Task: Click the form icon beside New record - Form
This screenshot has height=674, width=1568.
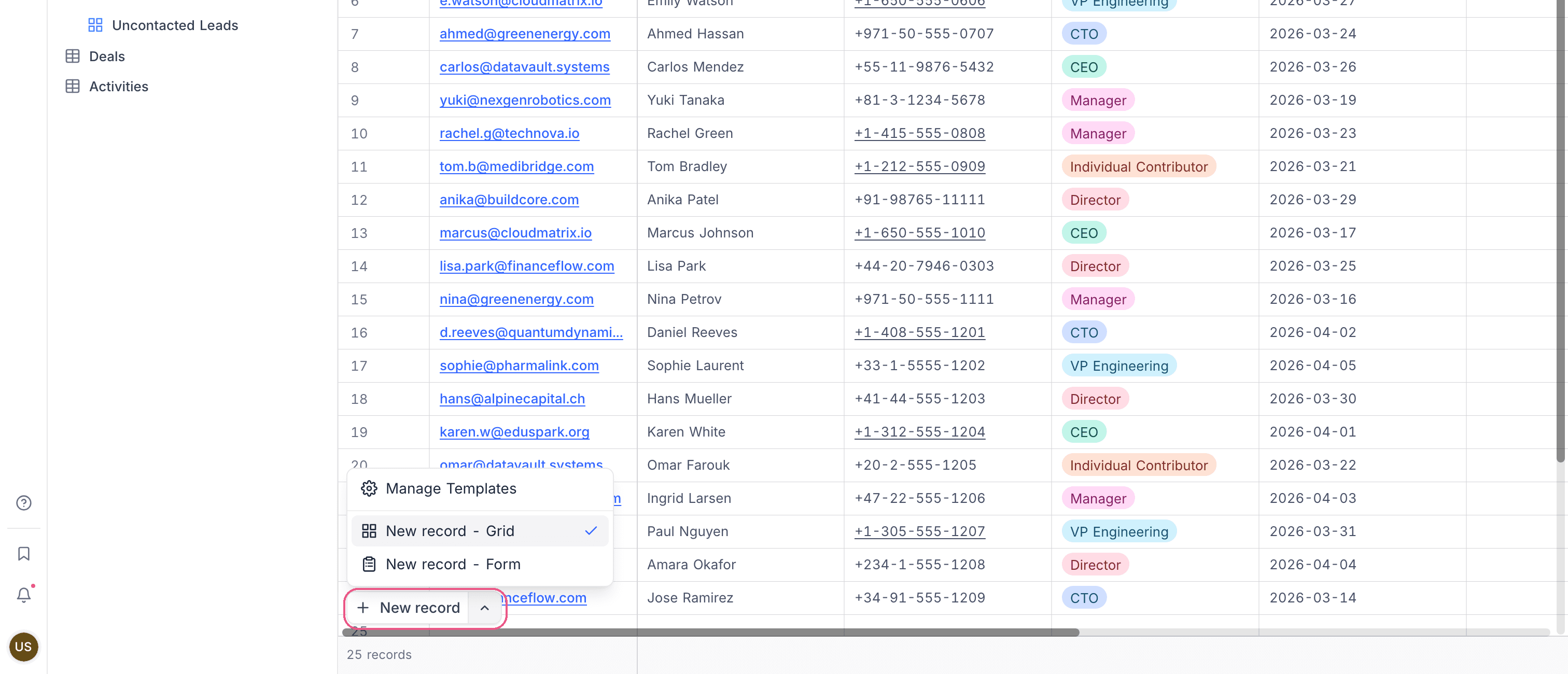Action: 369,565
